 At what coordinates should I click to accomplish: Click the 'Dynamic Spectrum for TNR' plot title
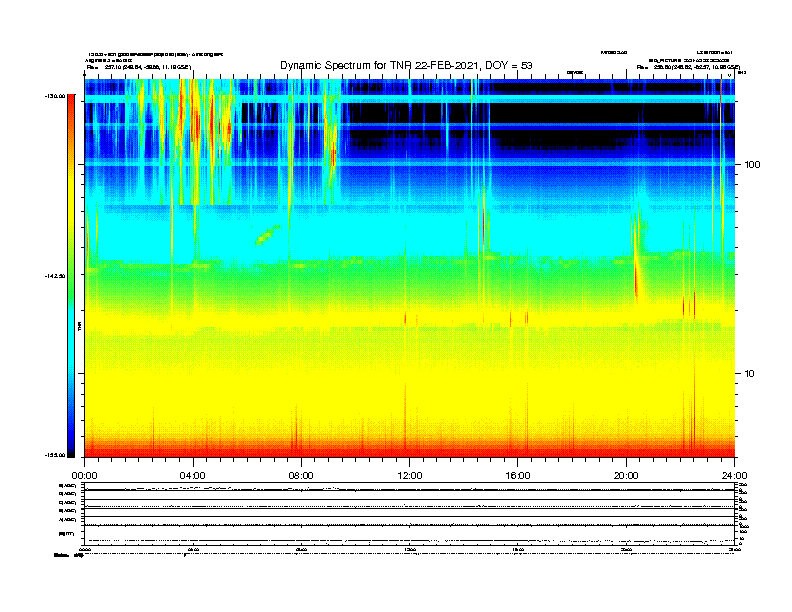[406, 65]
